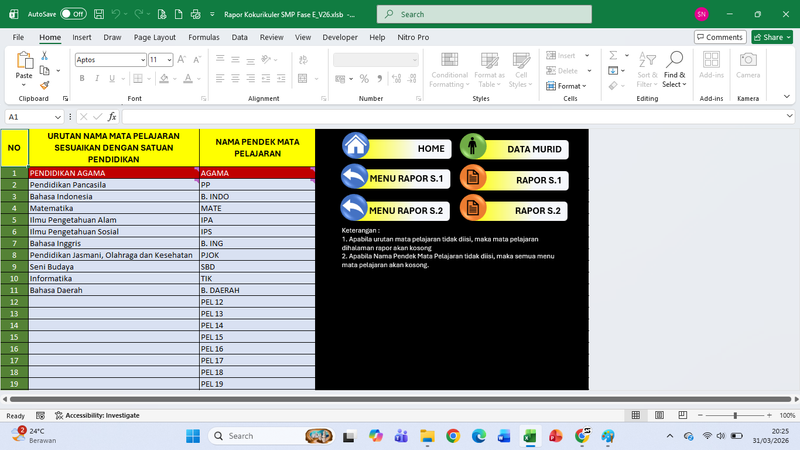
Task: Click the zoom slider in status bar
Action: coord(735,415)
